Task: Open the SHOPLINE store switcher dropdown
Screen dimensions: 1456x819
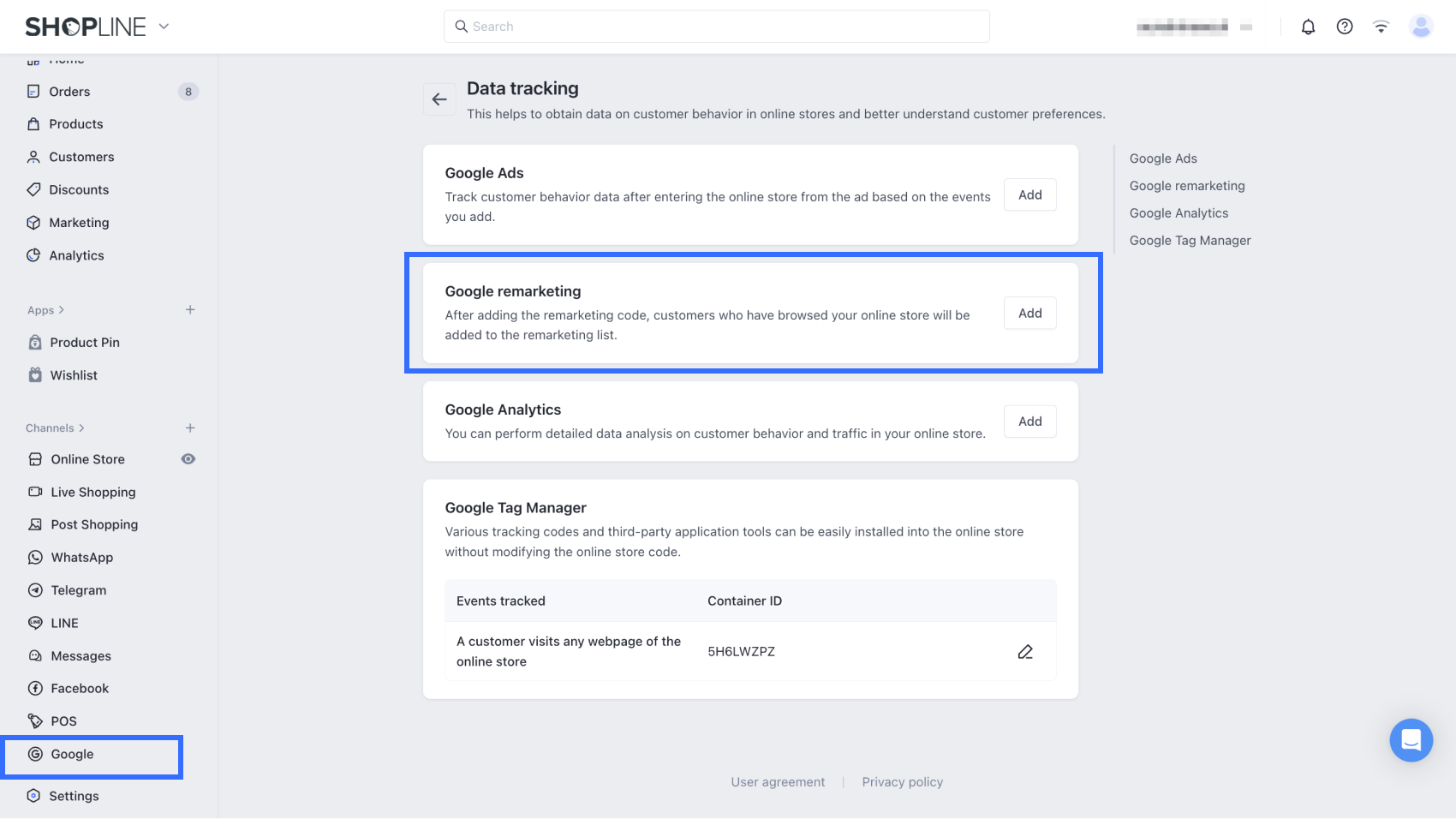Action: pyautogui.click(x=164, y=27)
